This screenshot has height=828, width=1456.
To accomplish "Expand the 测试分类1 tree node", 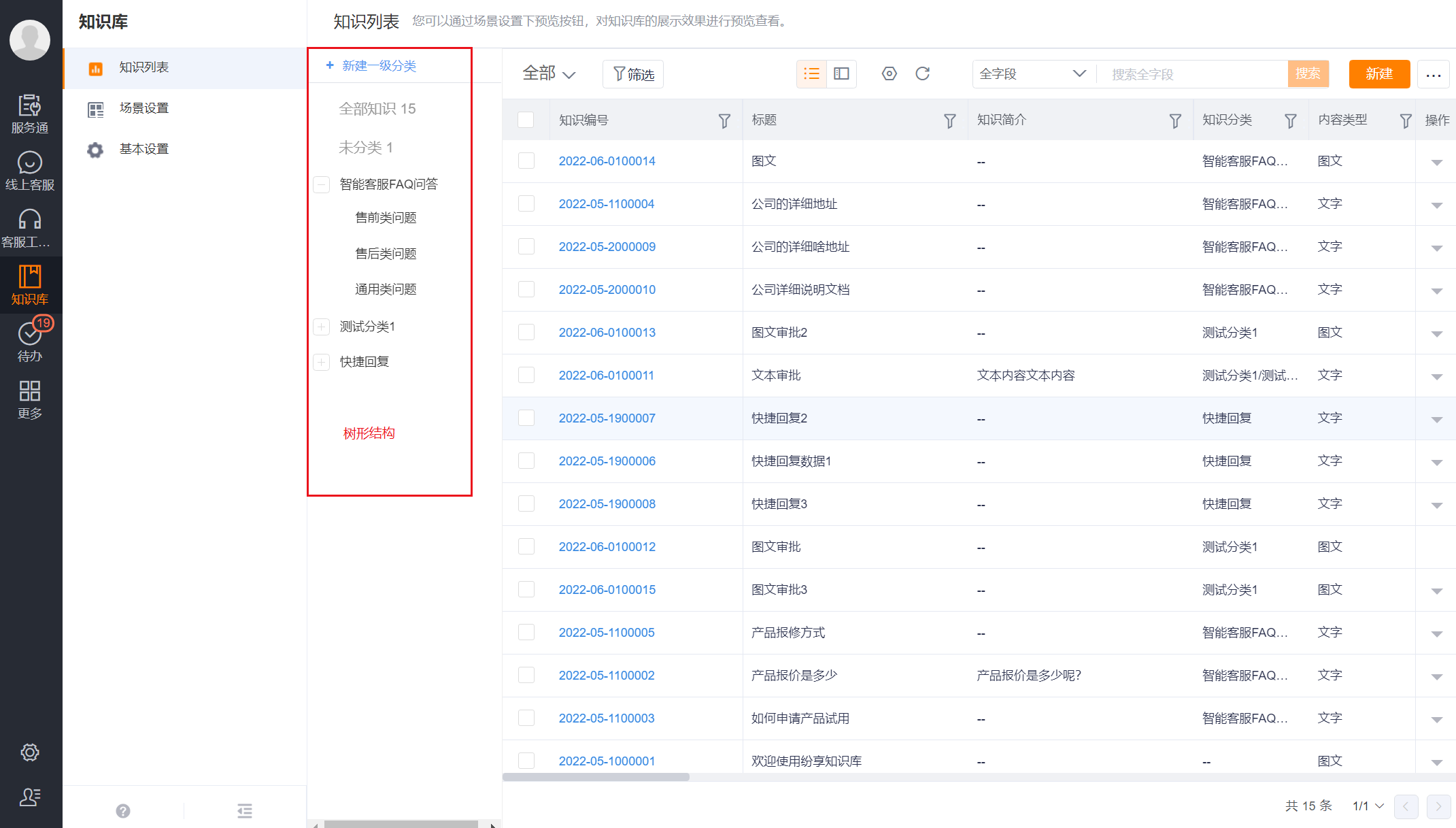I will (x=322, y=327).
